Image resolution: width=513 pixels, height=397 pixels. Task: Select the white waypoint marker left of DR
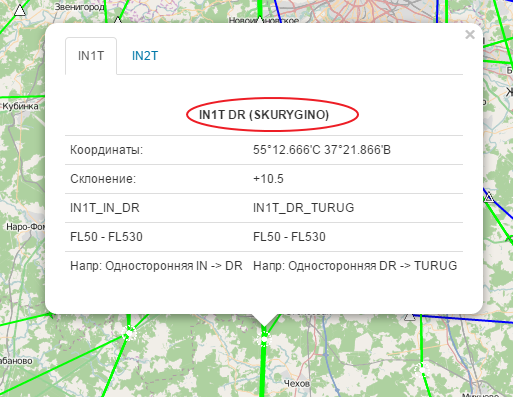tap(129, 333)
